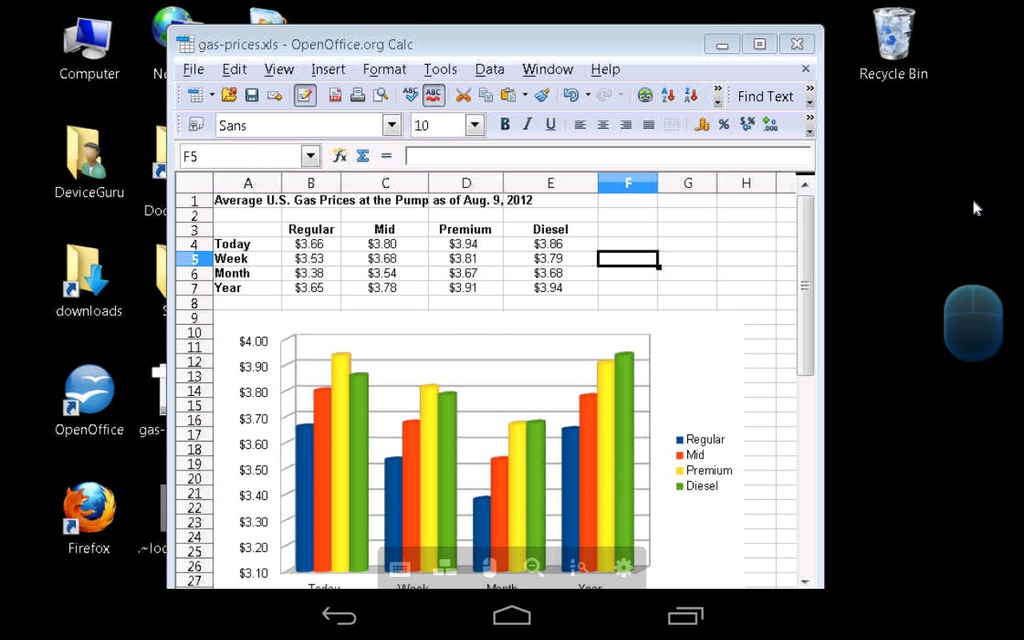Open the Undo history dropdown arrow
The height and width of the screenshot is (640, 1024).
click(x=587, y=95)
